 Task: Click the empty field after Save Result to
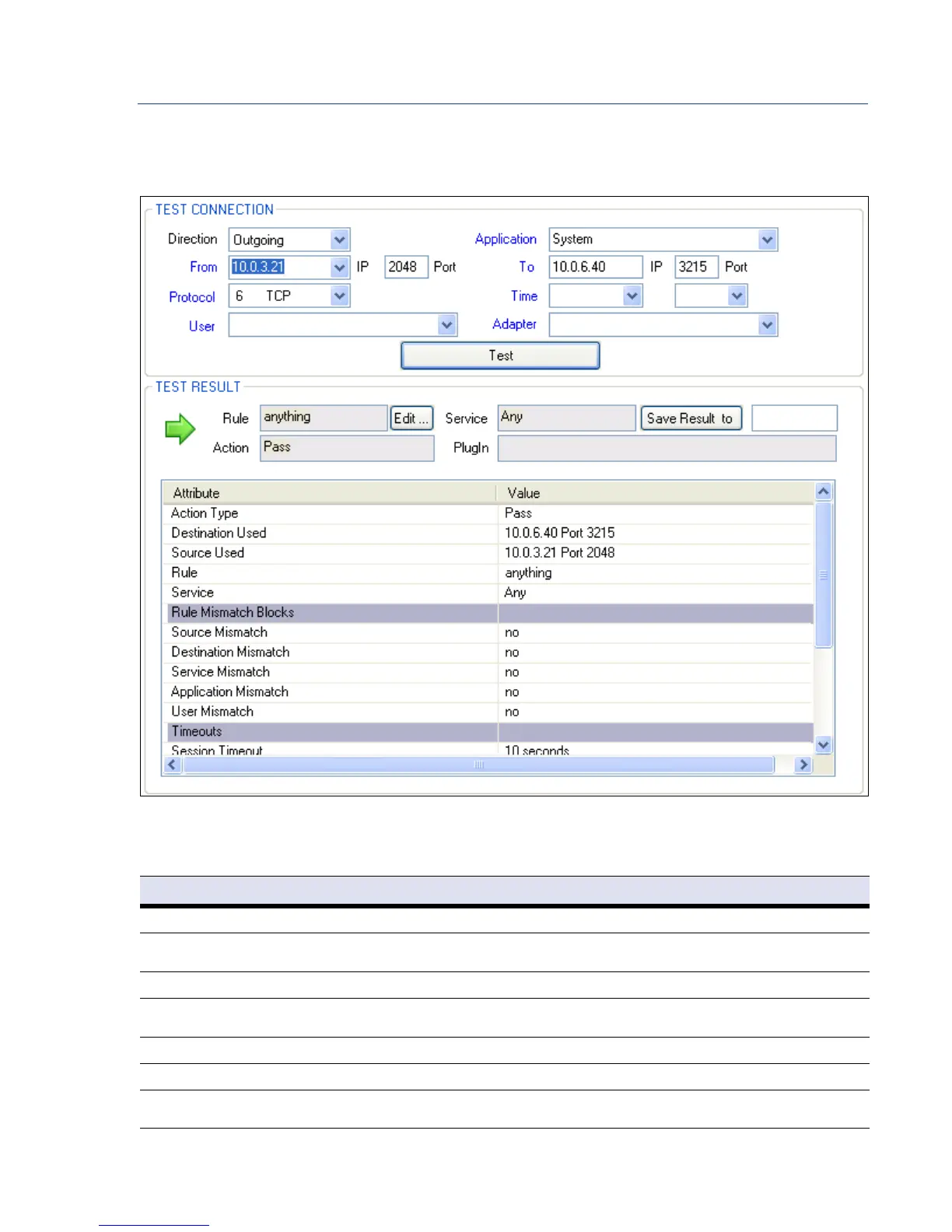[x=794, y=418]
